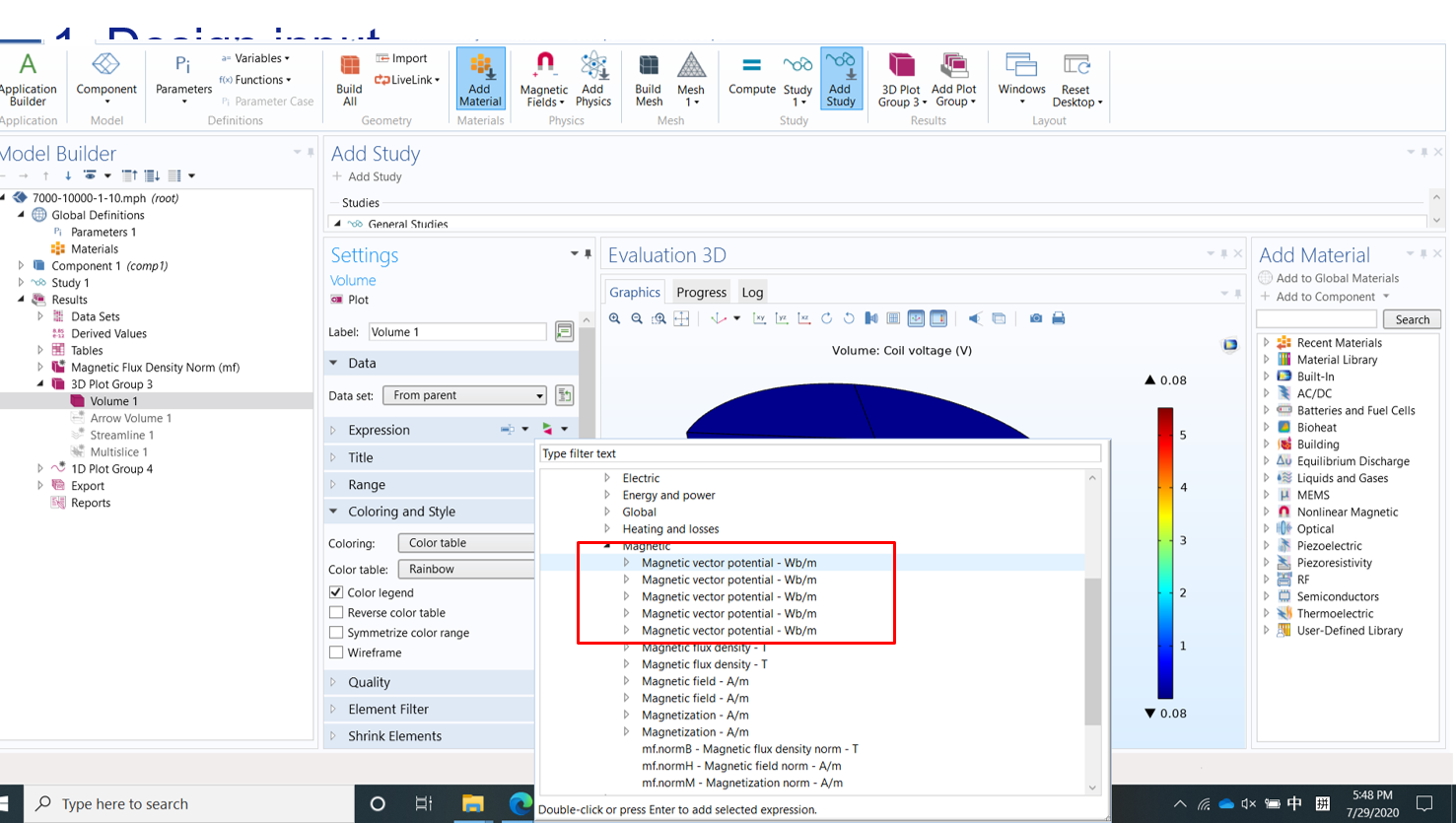Enable the Wireframe checkbox
Image resolution: width=1456 pixels, height=823 pixels.
pos(336,652)
